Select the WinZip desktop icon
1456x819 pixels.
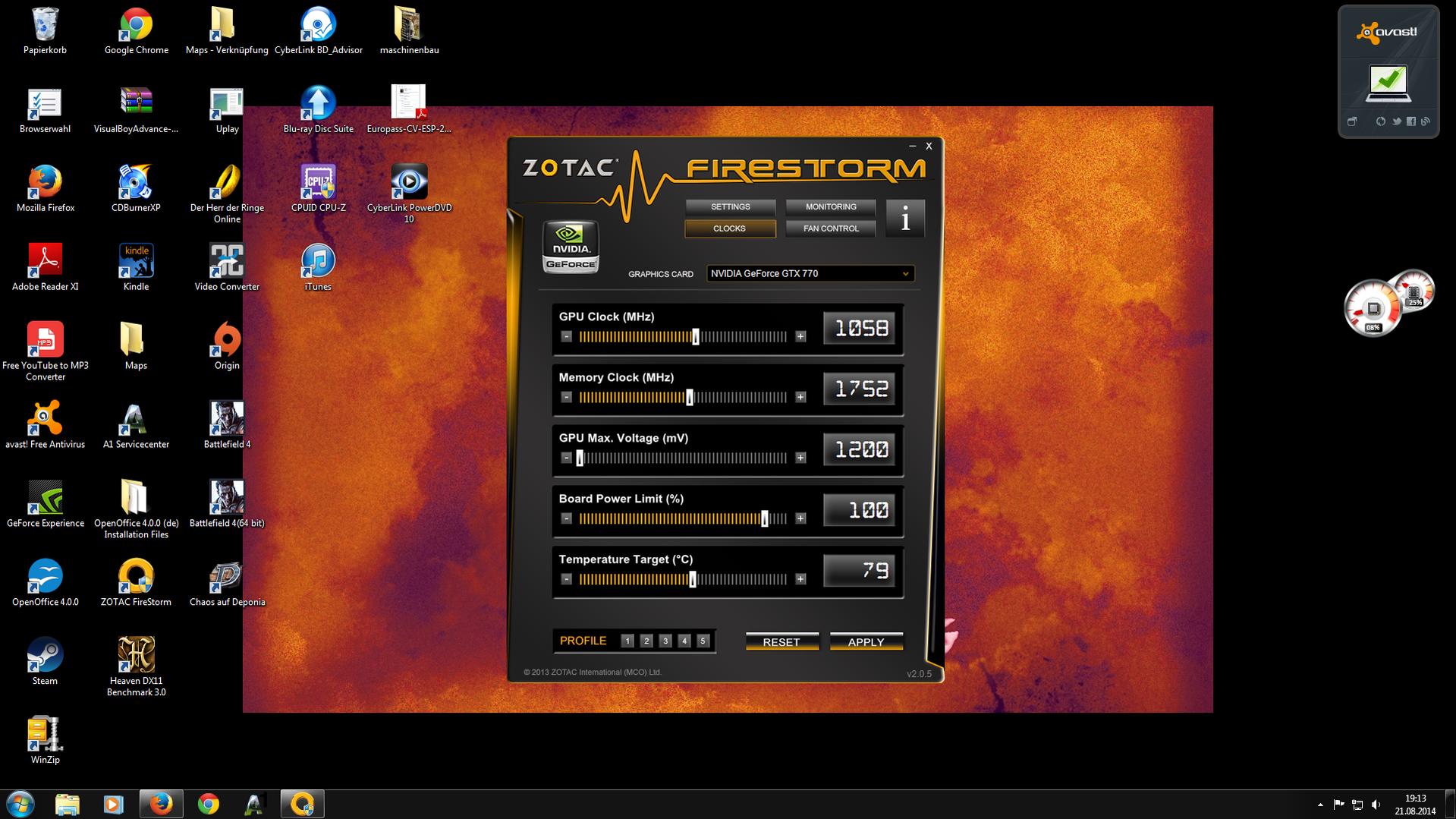point(45,742)
